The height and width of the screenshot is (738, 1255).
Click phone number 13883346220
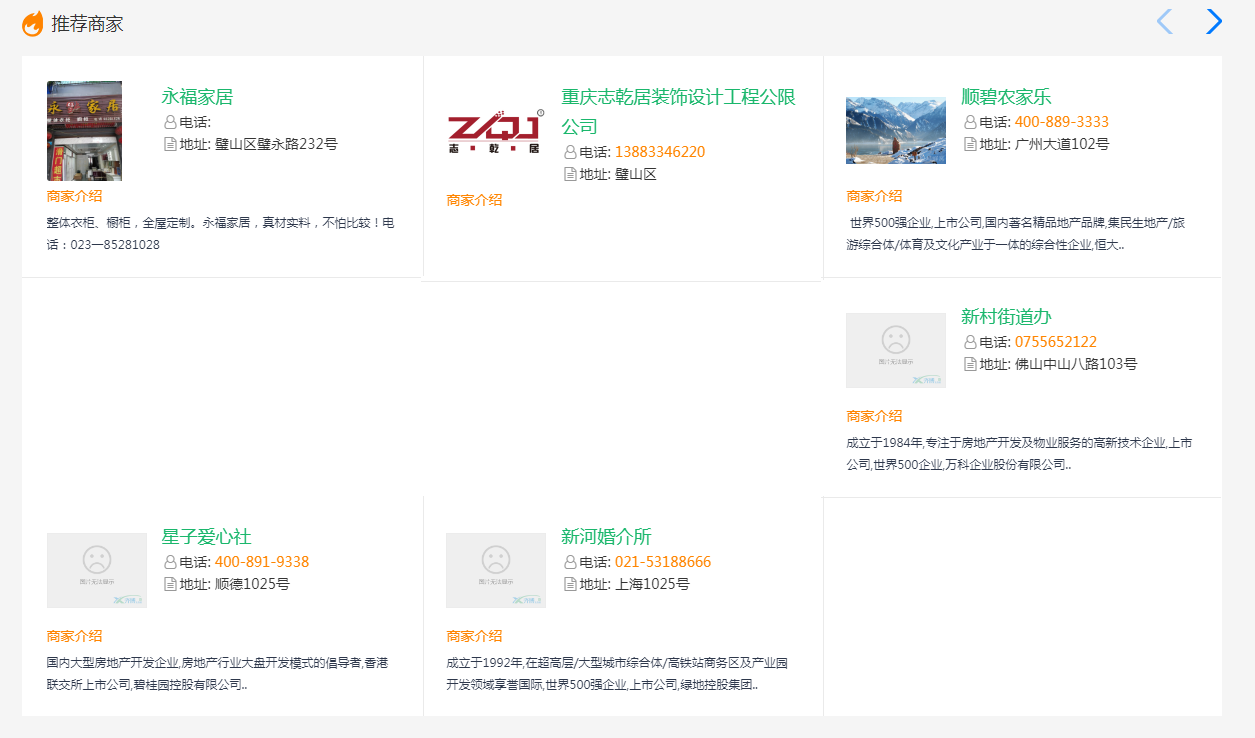tap(659, 152)
